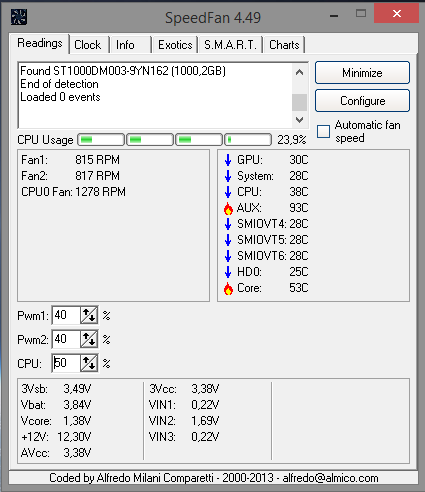Click the Minimize button in panel
425x492 pixels.
point(362,72)
